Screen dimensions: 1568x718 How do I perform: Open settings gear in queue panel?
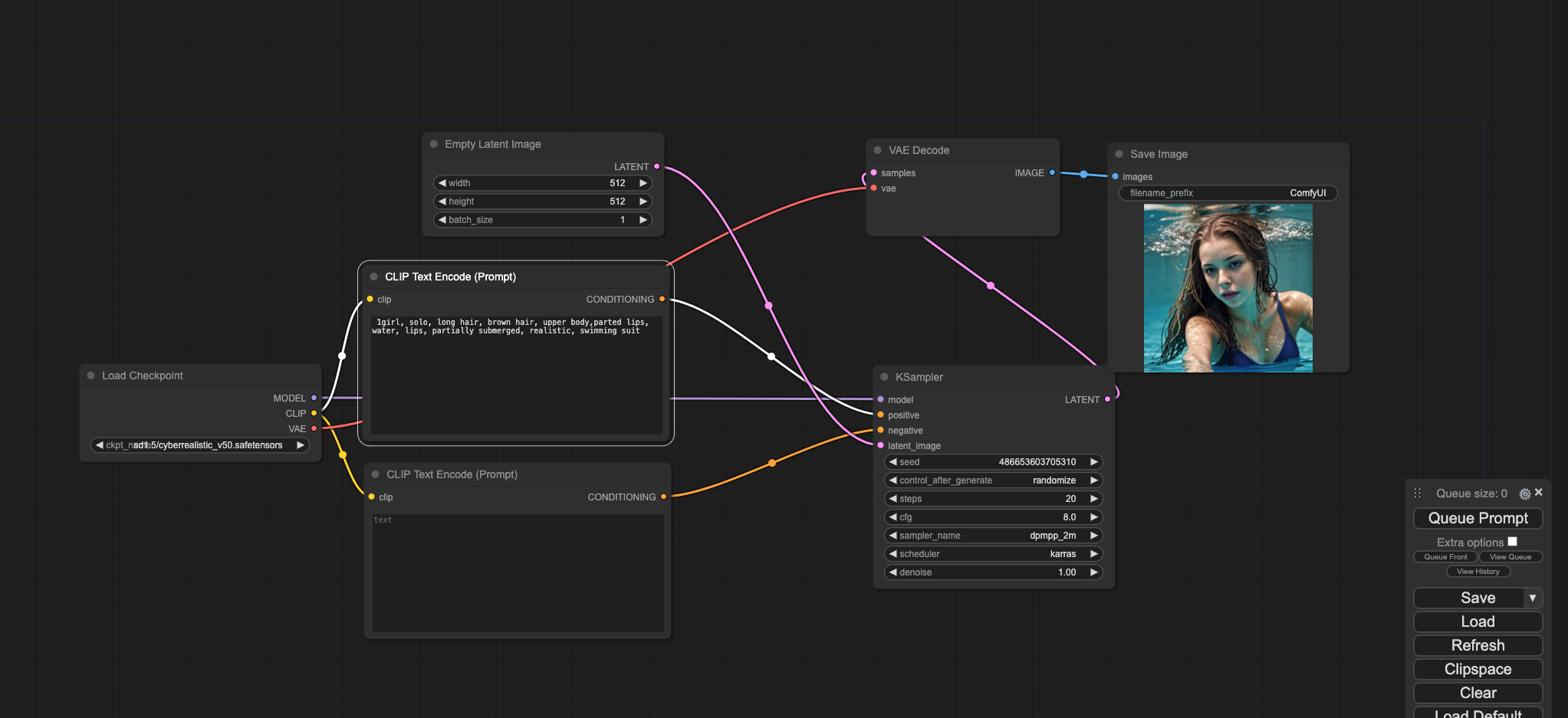(x=1524, y=493)
